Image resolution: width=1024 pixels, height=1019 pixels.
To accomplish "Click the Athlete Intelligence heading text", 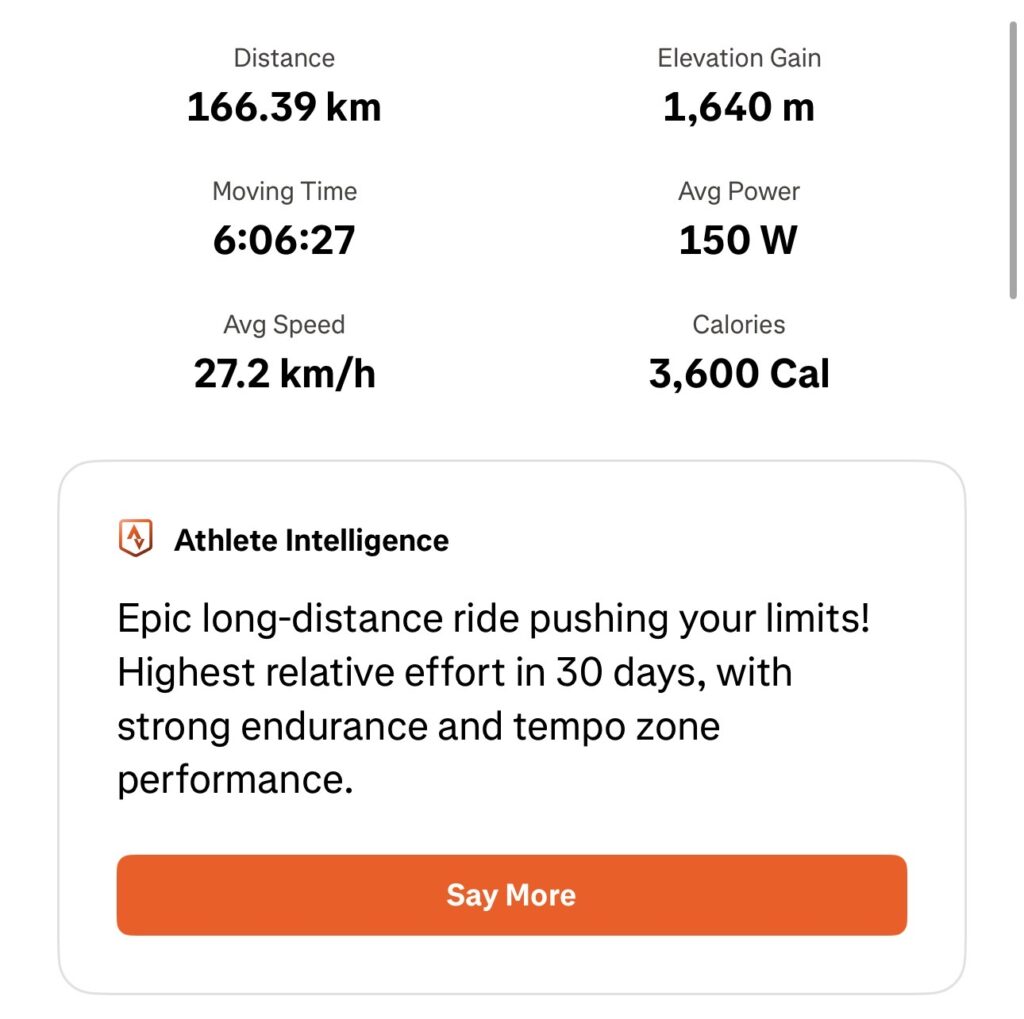I will point(311,540).
